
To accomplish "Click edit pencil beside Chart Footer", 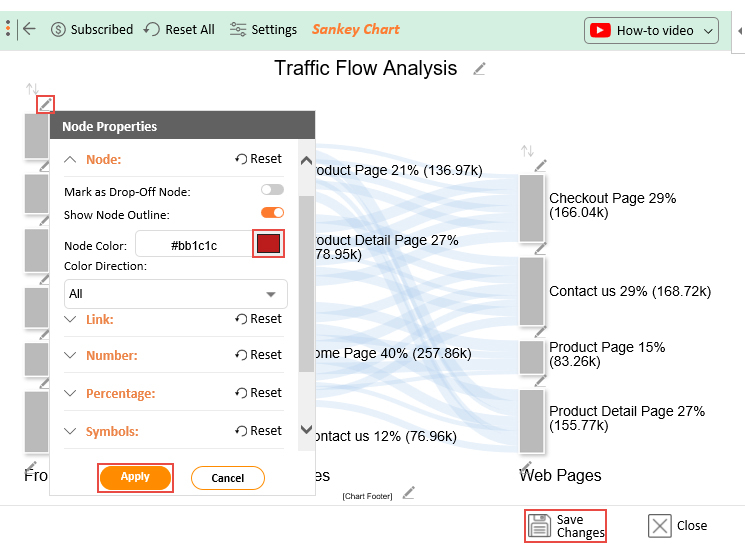I will 409,493.
